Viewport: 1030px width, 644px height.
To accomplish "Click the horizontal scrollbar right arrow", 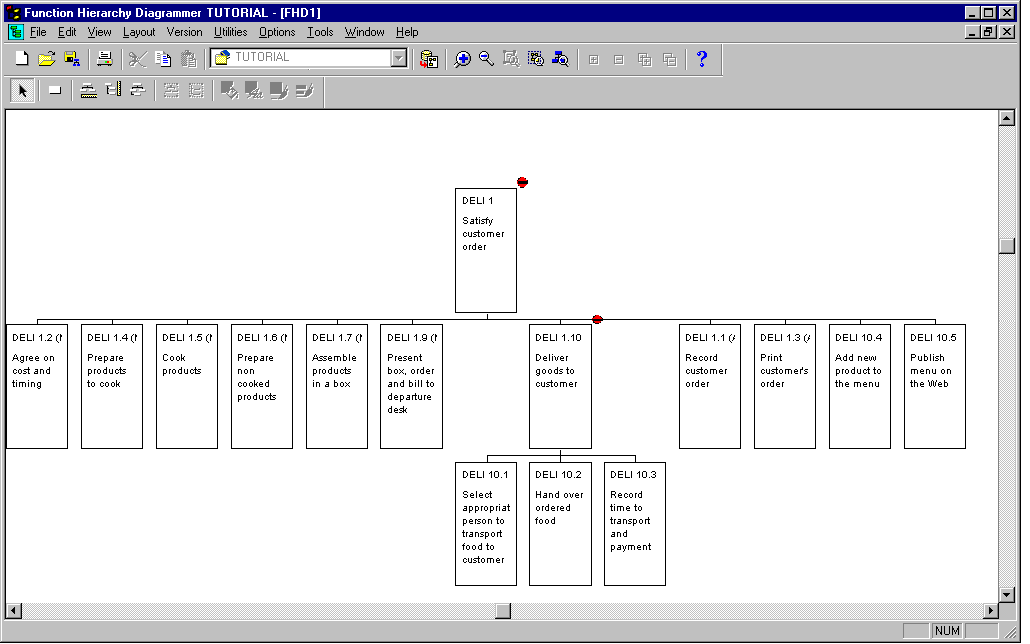I will (x=991, y=610).
